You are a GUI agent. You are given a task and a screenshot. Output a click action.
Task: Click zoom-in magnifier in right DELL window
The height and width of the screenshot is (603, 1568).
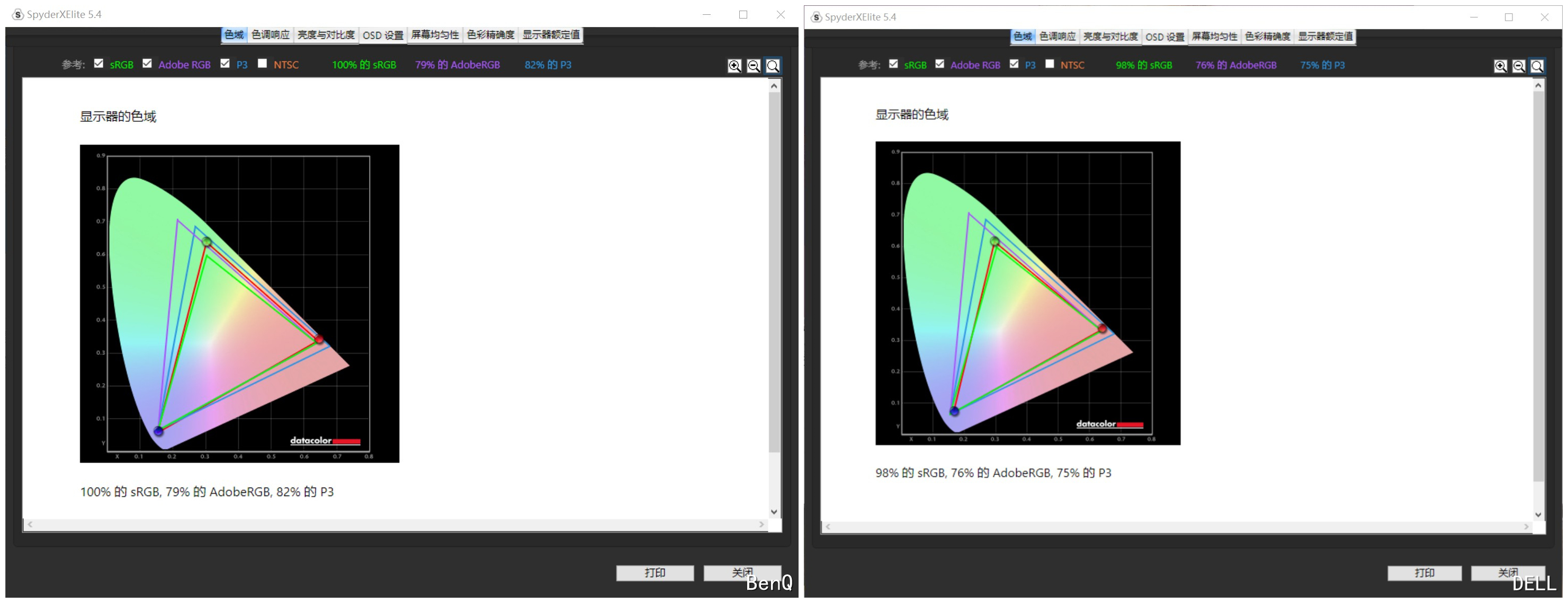point(1500,66)
